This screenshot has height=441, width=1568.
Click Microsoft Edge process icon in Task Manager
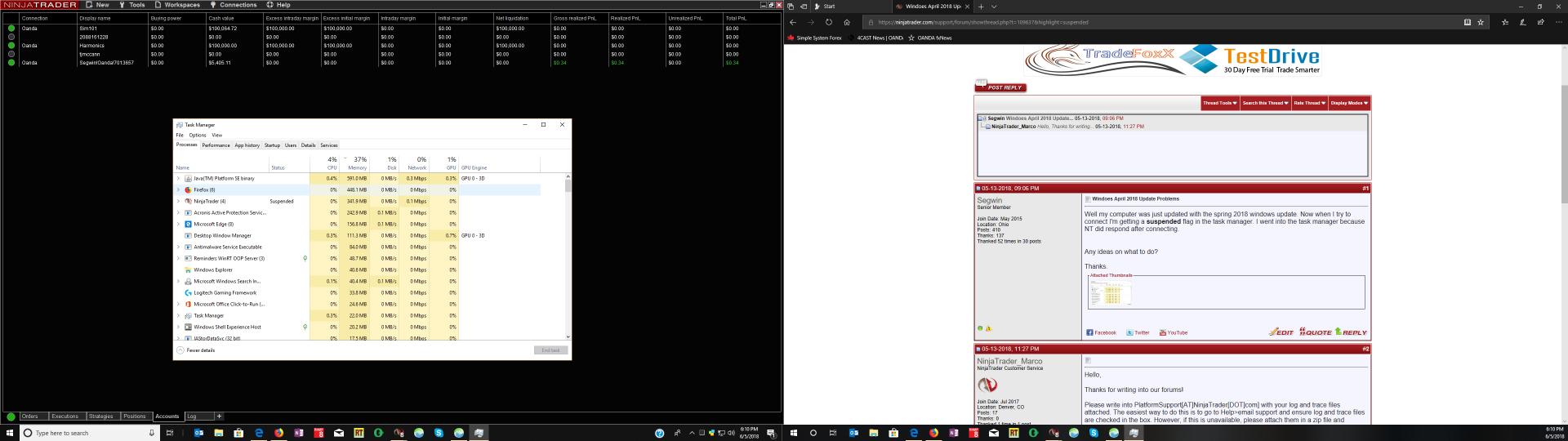(x=188, y=224)
